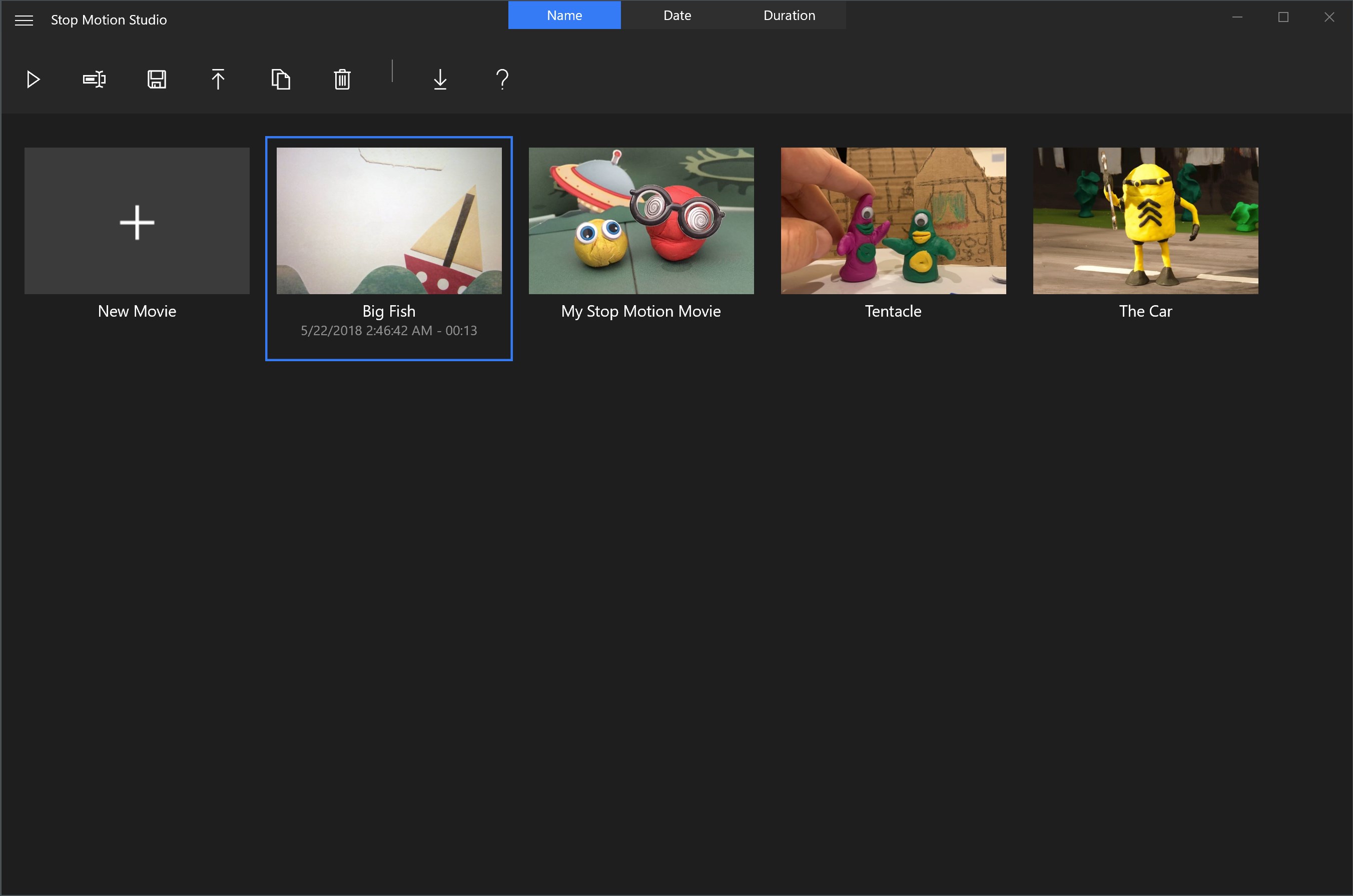Click the save movie icon

pos(157,80)
